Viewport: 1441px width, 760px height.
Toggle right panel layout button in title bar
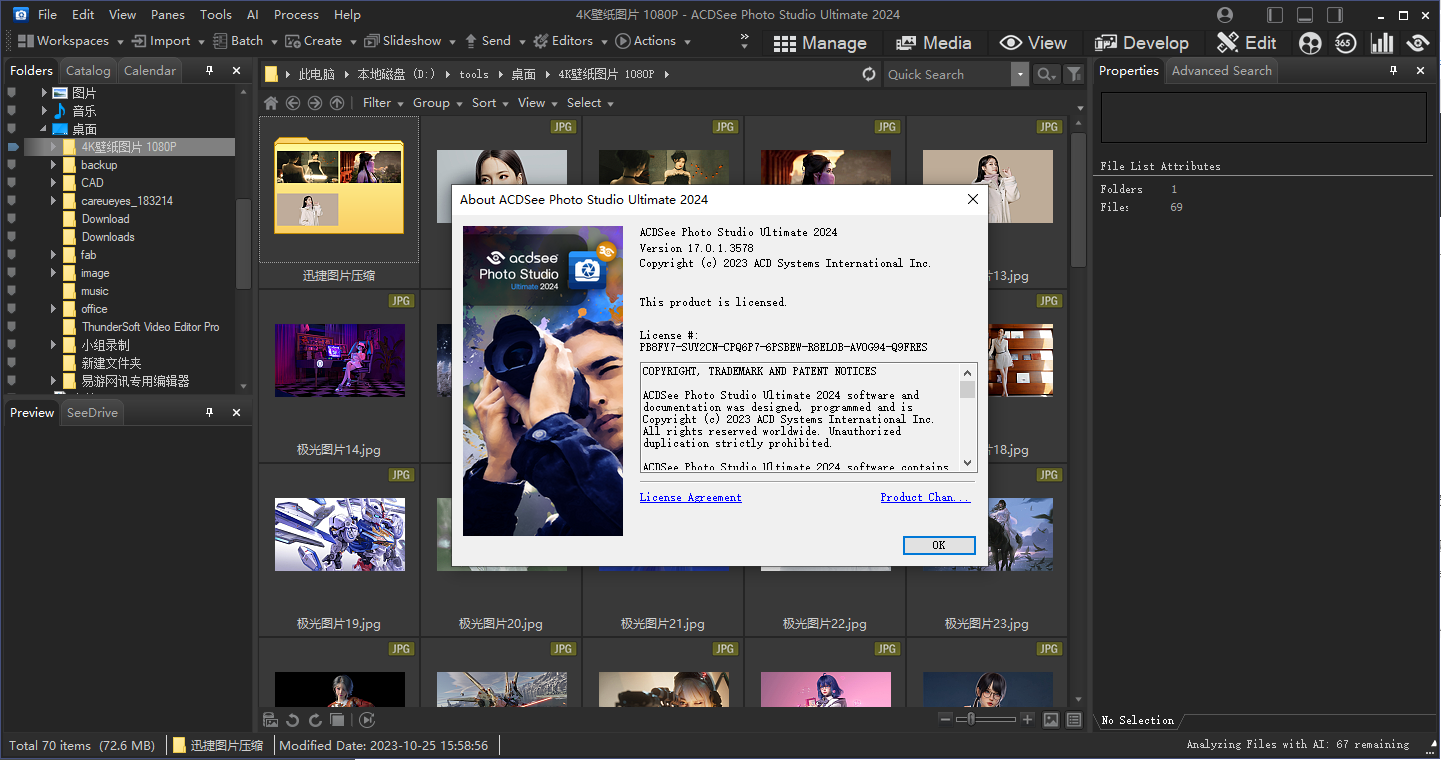1335,15
